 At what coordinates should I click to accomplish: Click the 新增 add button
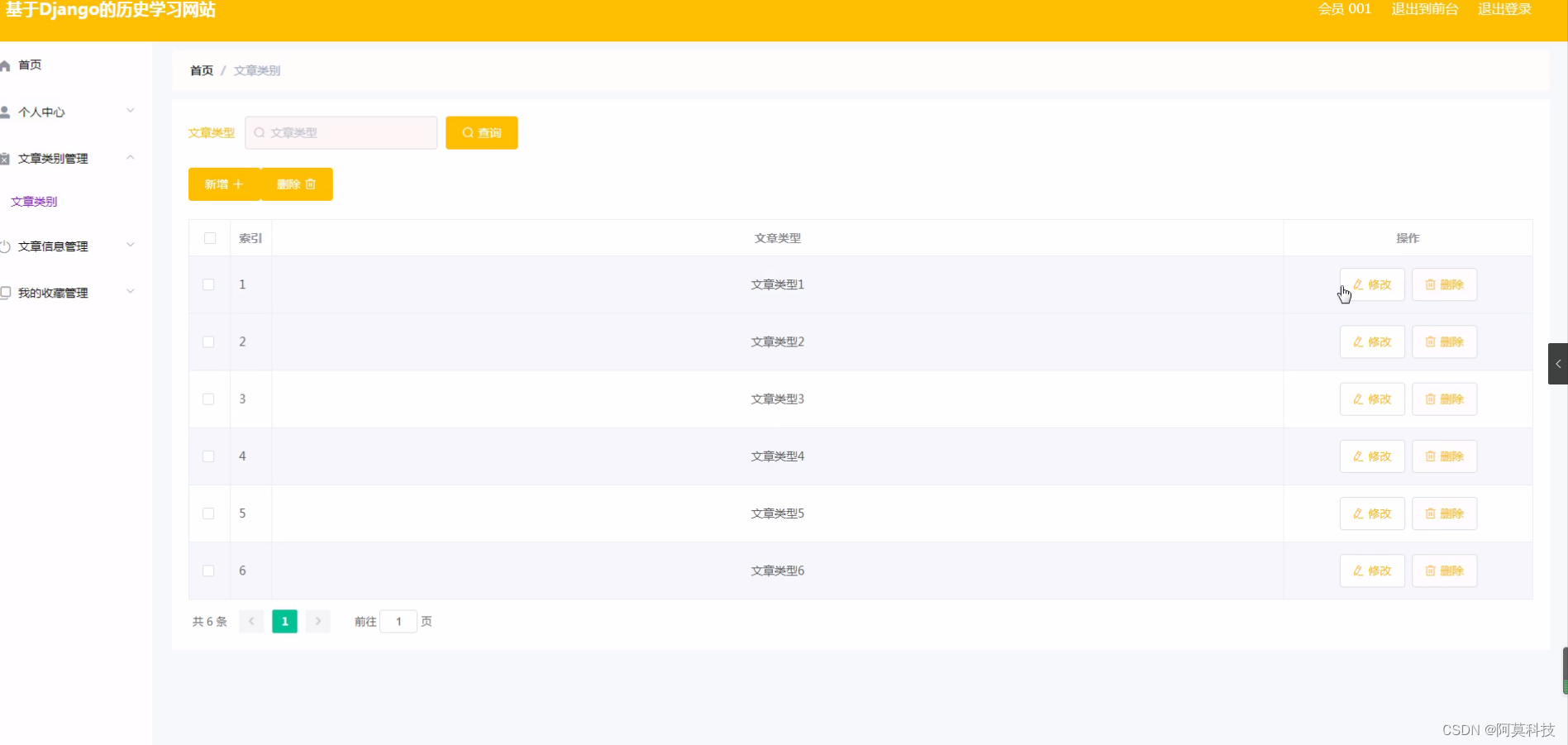(x=224, y=184)
